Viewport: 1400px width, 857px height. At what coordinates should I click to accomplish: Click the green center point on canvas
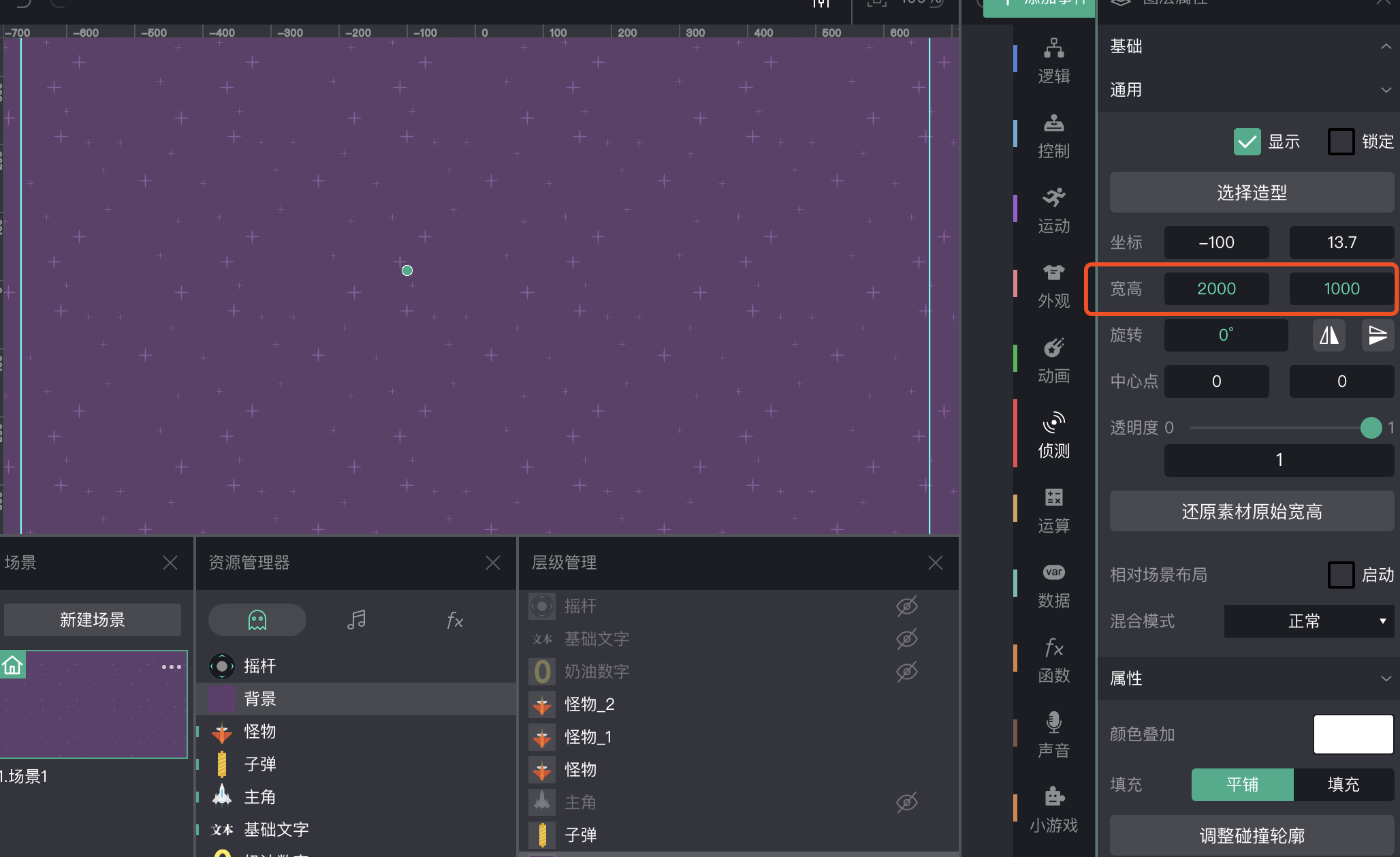pyautogui.click(x=407, y=270)
